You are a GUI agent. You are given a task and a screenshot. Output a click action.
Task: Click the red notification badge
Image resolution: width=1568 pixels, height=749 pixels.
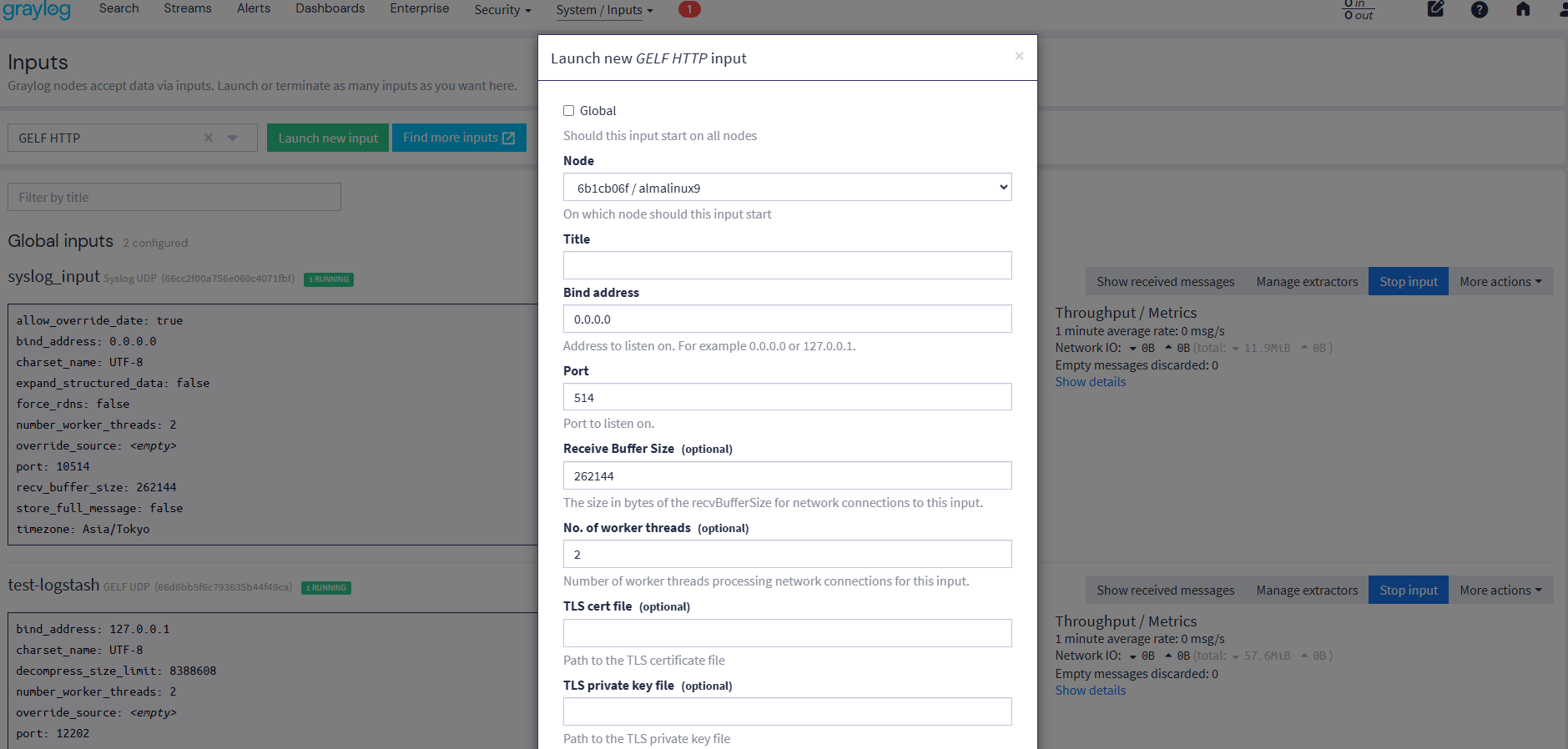(688, 9)
